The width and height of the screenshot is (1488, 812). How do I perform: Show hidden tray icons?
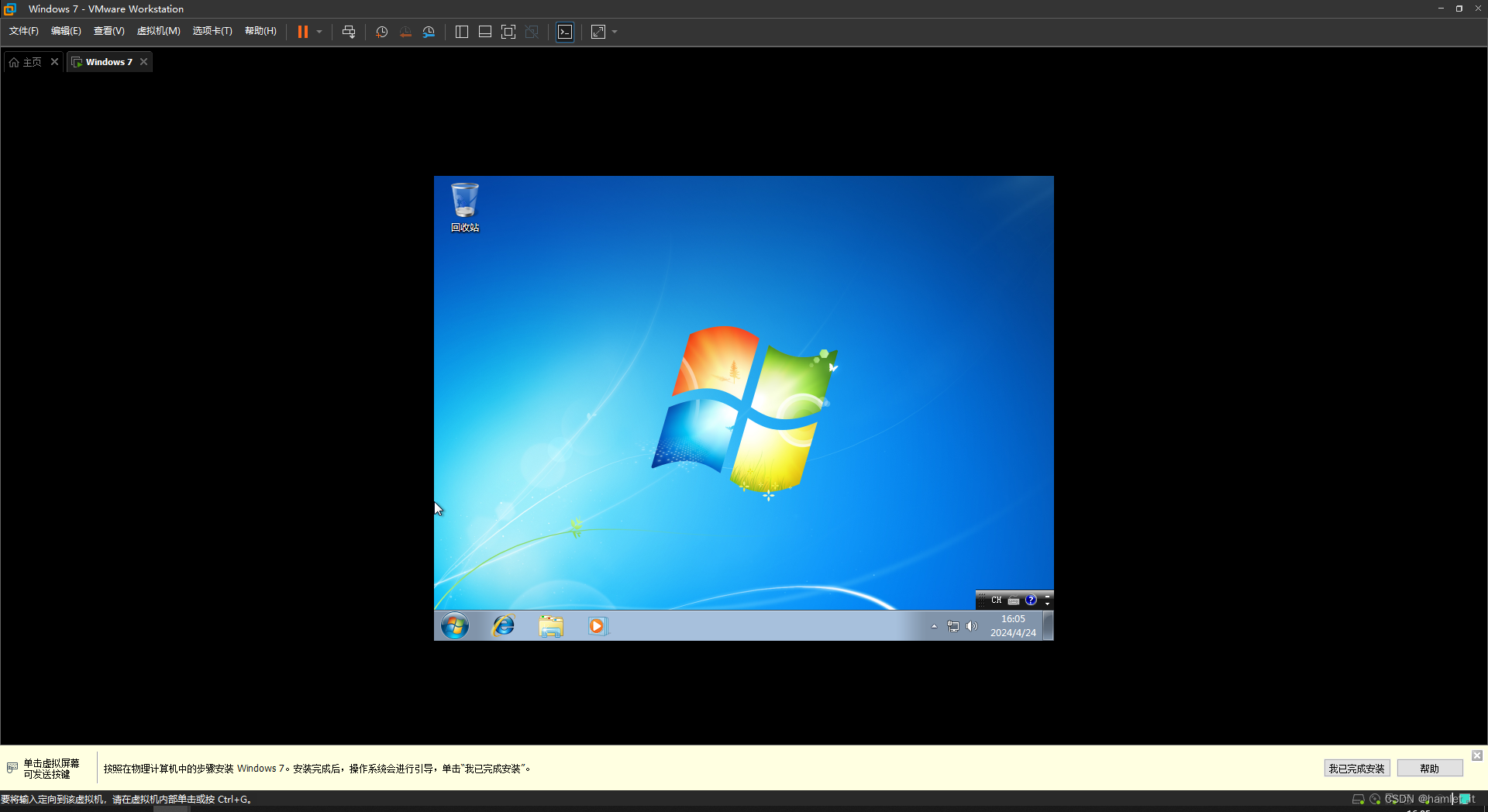[934, 626]
